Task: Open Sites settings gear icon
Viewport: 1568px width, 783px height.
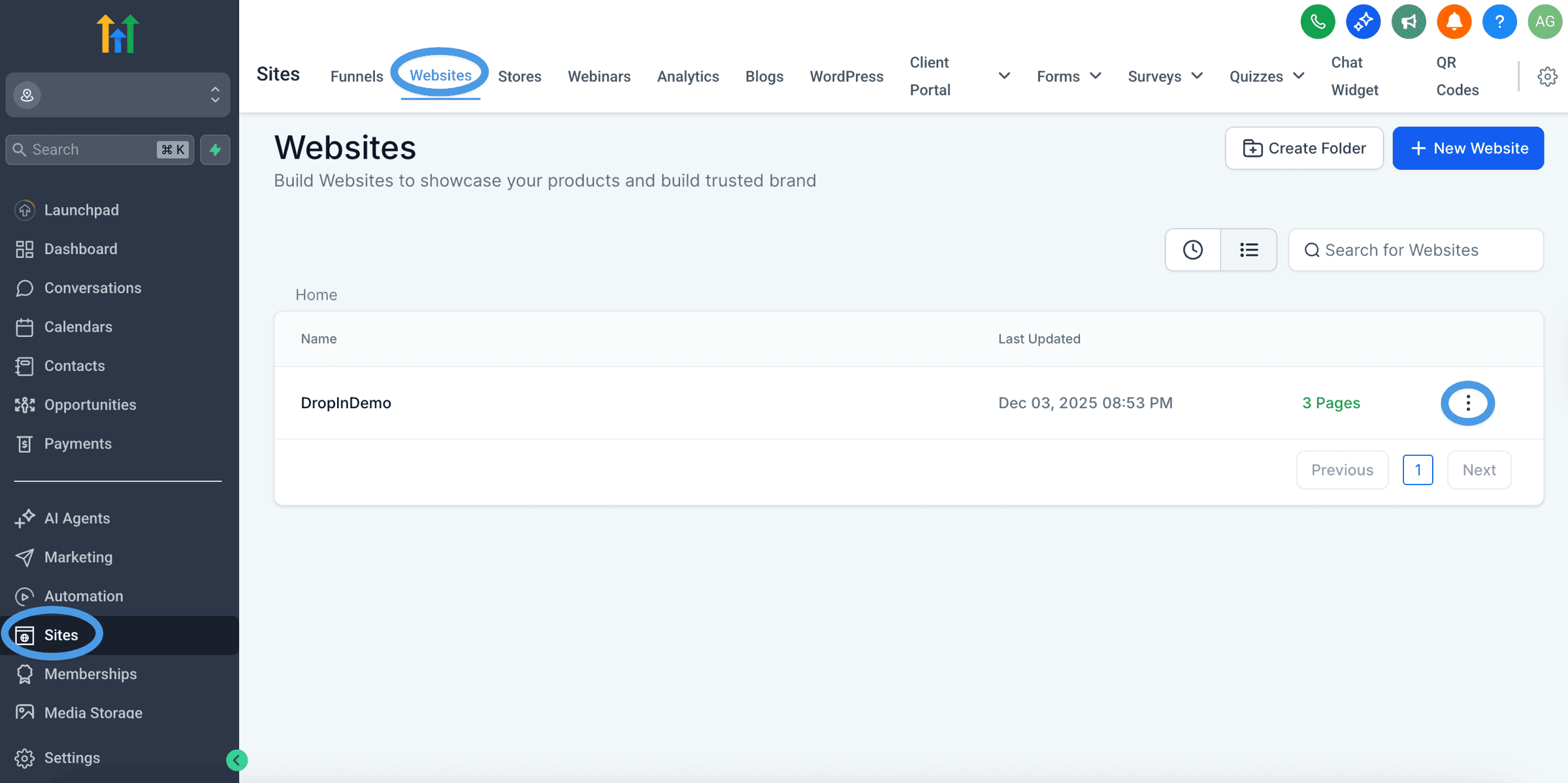Action: coord(1547,76)
